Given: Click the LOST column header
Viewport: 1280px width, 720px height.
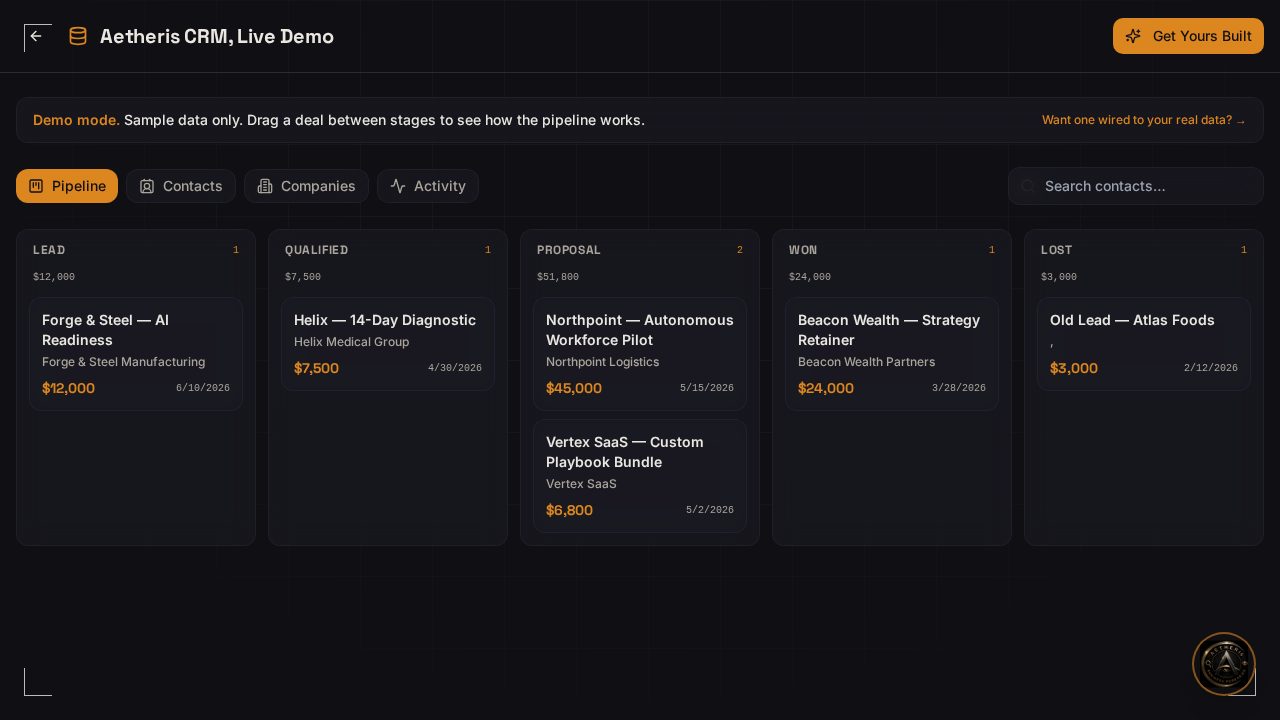Looking at the screenshot, I should pyautogui.click(x=1056, y=250).
